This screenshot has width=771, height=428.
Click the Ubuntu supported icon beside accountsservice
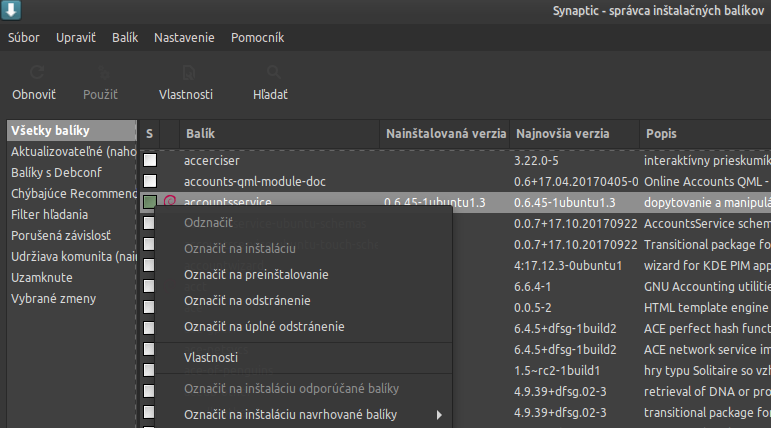(x=169, y=202)
